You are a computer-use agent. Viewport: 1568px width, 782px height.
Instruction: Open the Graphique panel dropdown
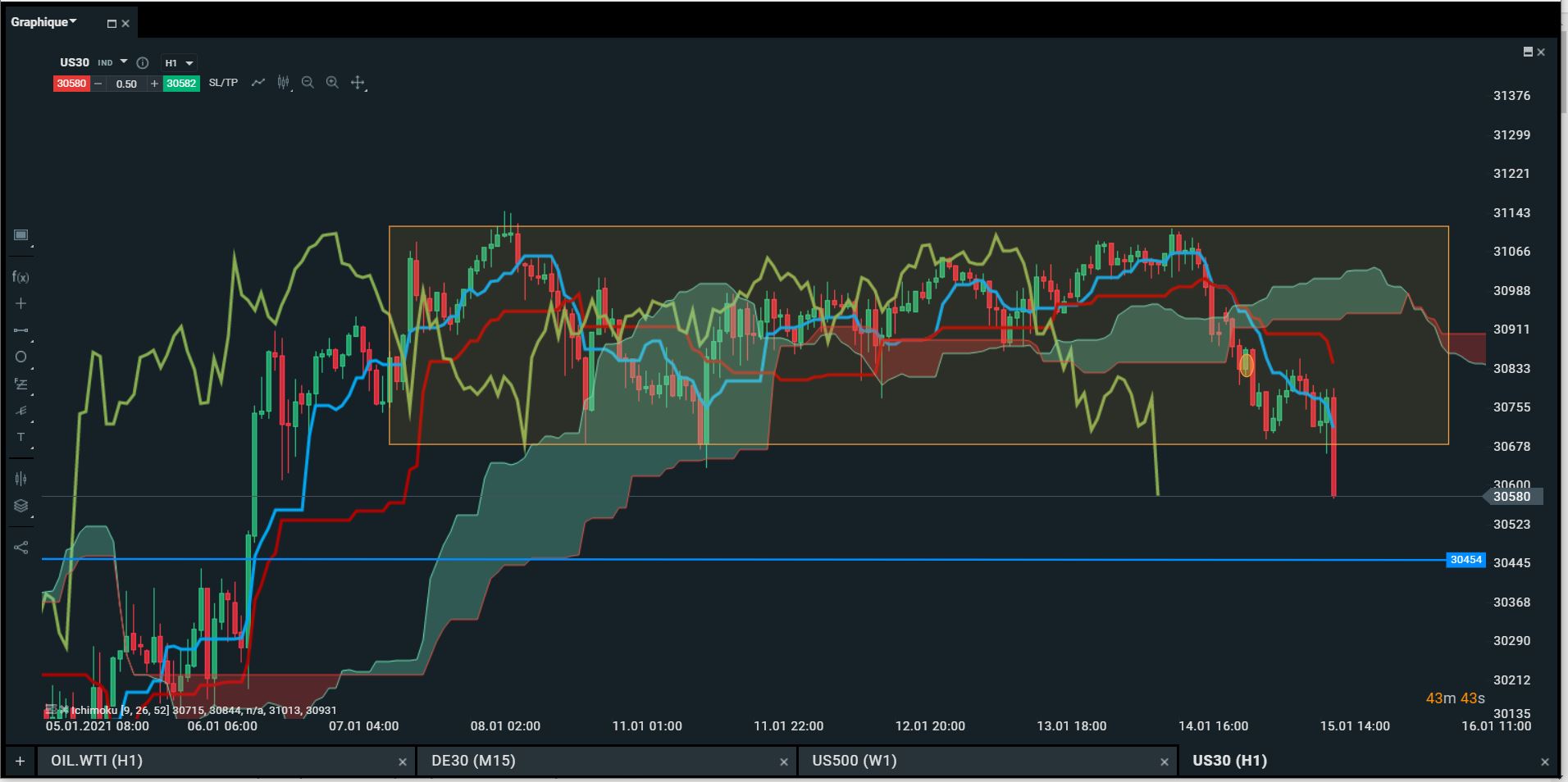(43, 22)
